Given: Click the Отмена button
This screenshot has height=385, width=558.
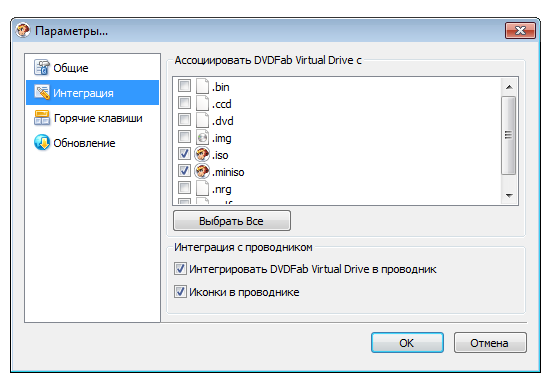Looking at the screenshot, I should 490,343.
